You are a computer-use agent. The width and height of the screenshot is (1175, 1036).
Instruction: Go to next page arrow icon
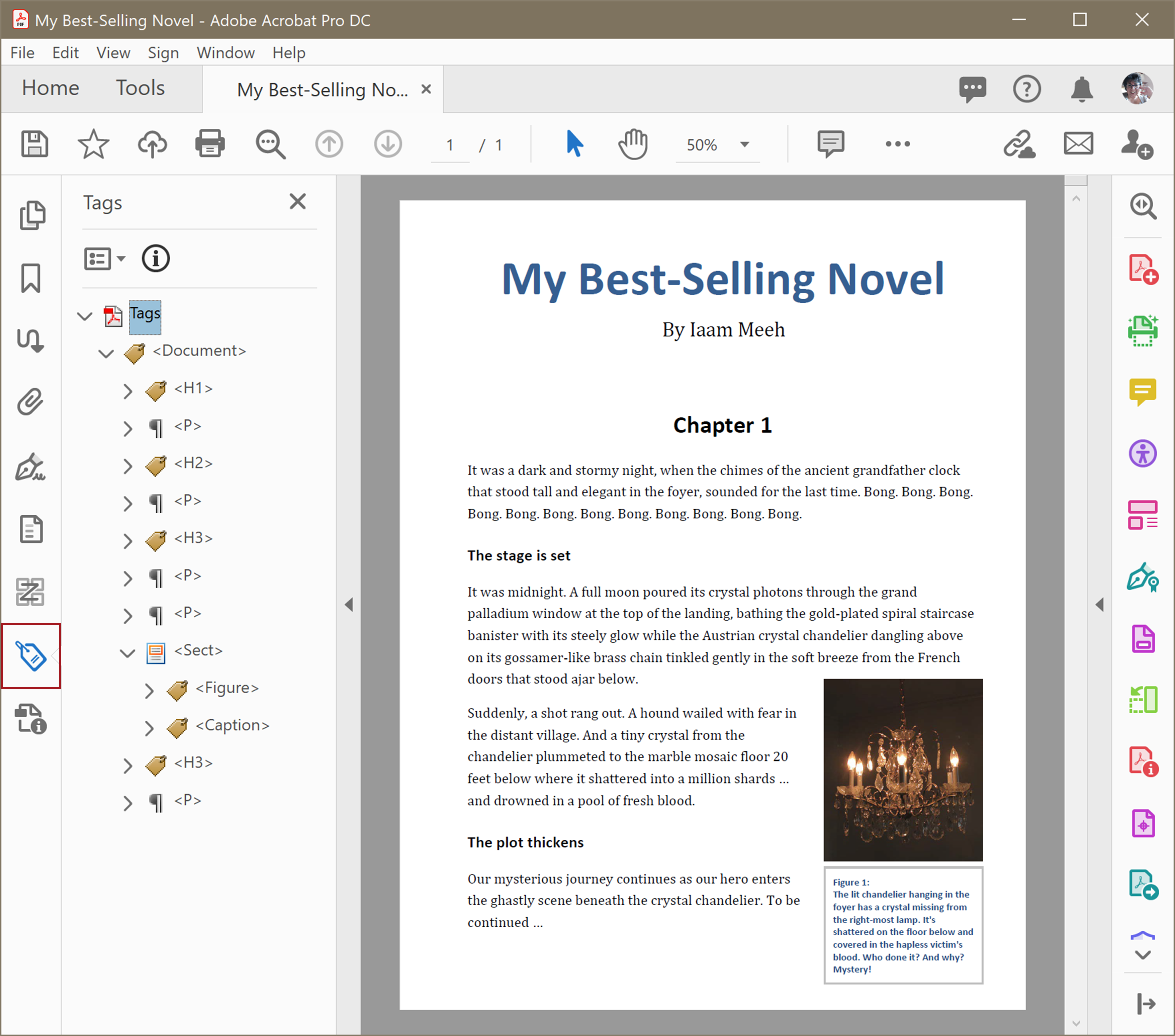point(388,144)
